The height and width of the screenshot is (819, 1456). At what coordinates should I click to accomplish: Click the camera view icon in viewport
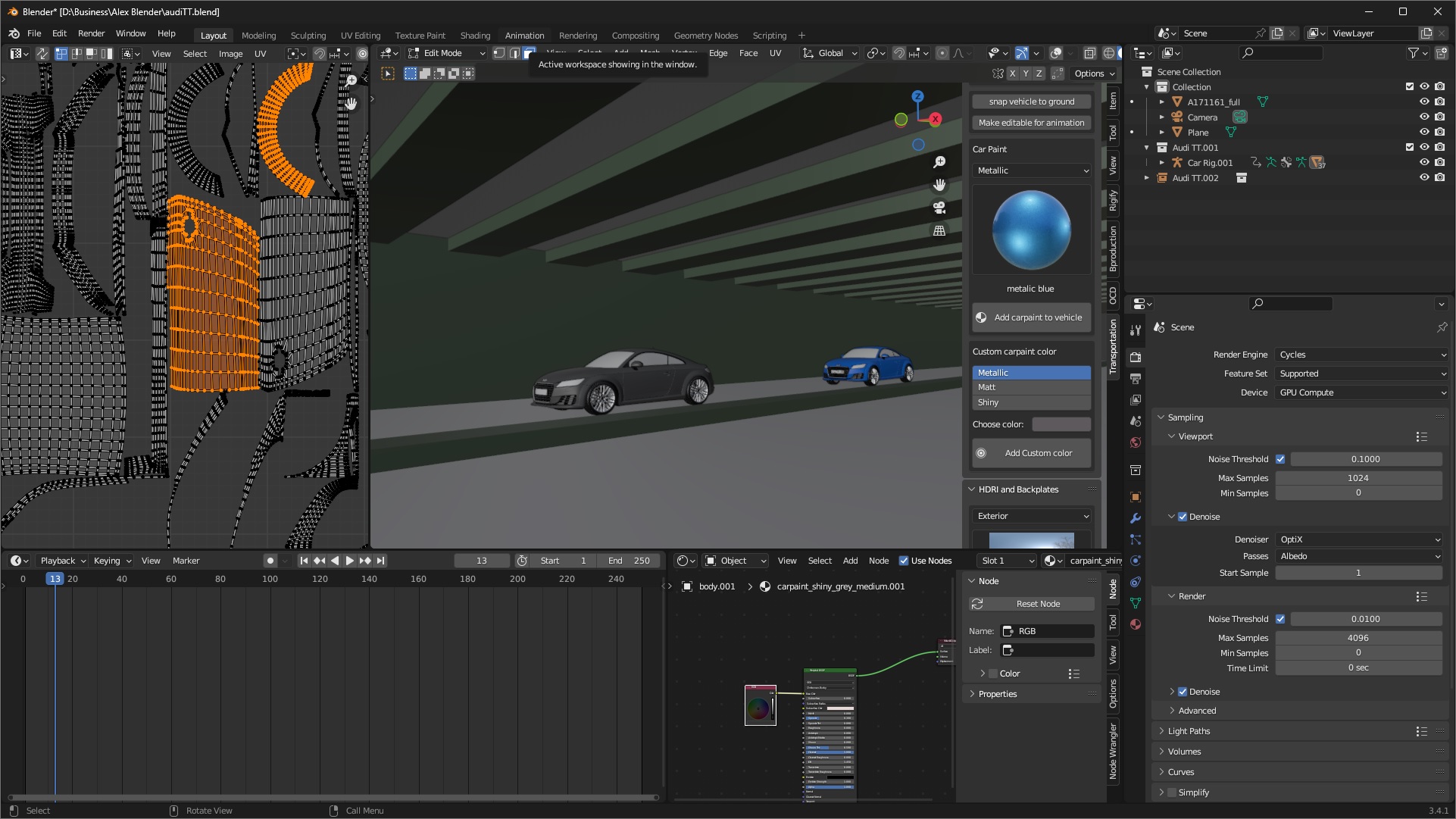pyautogui.click(x=939, y=208)
